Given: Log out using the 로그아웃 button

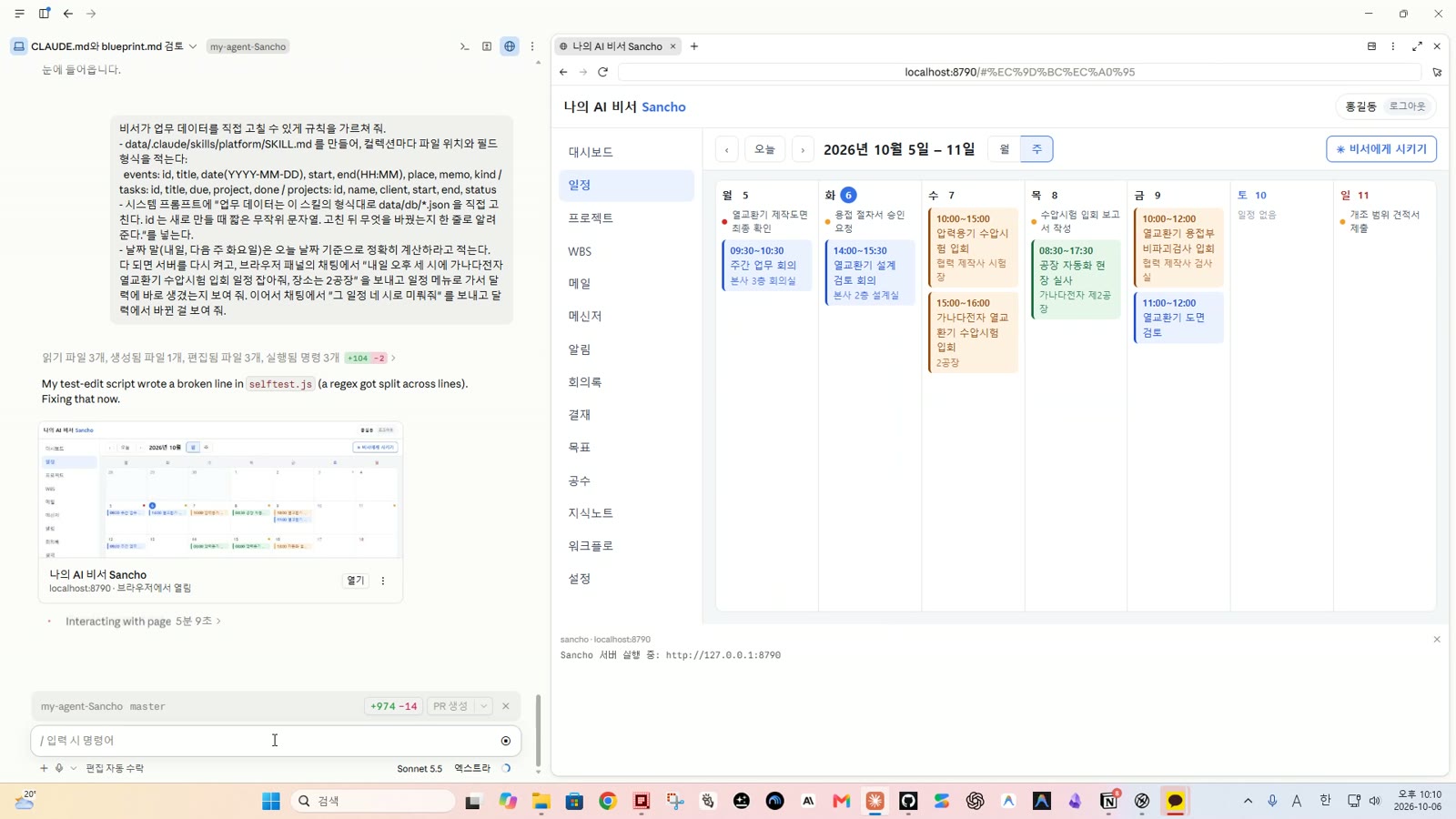Looking at the screenshot, I should pyautogui.click(x=1407, y=106).
